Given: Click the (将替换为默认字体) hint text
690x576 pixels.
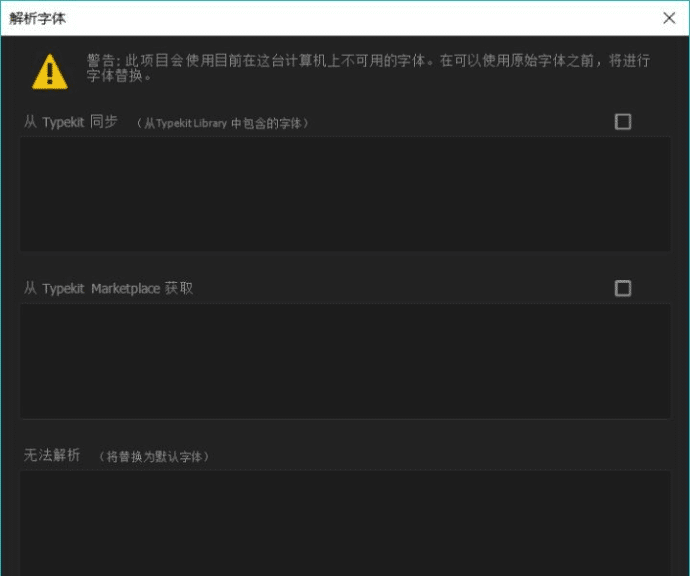Looking at the screenshot, I should click(153, 456).
